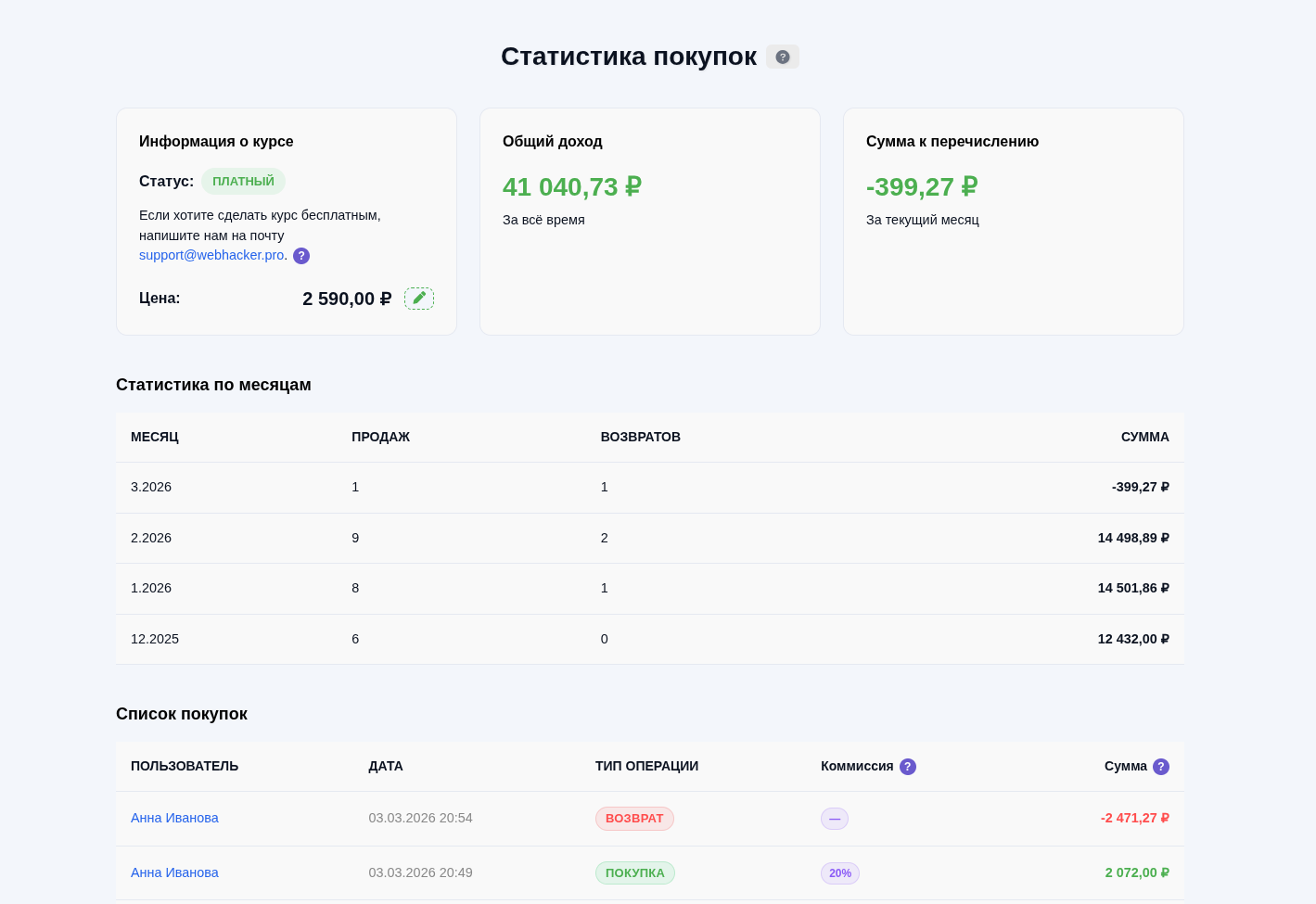Open help icon next to support email
The image size is (1316, 904).
300,255
